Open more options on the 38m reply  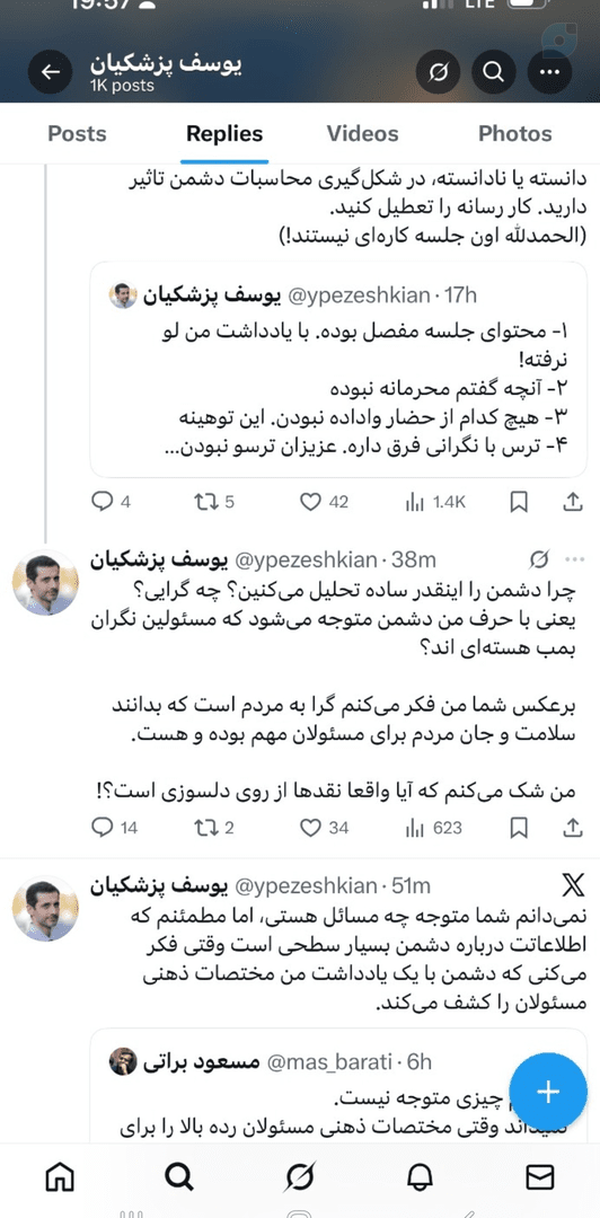574,559
